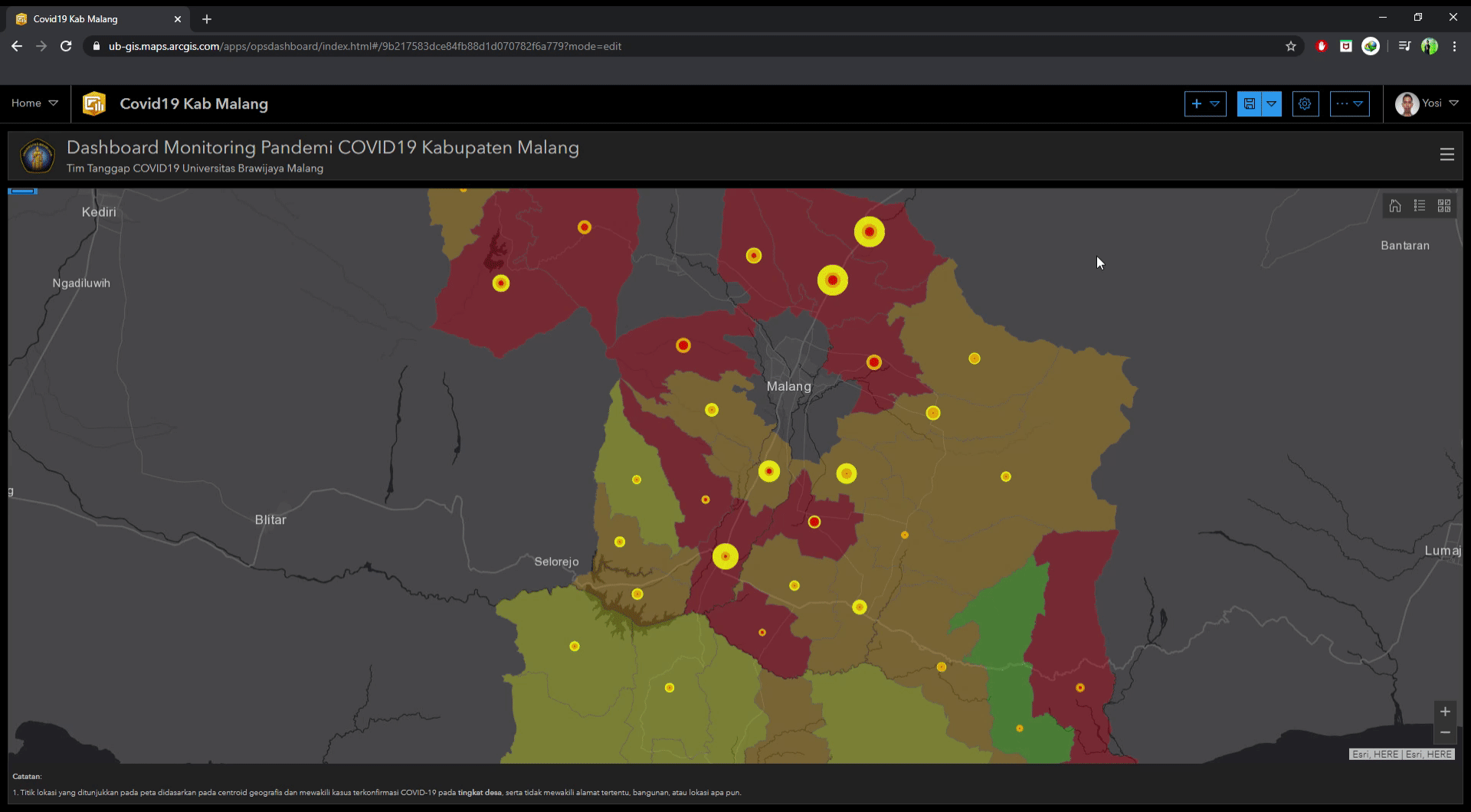The height and width of the screenshot is (812, 1471).
Task: View site info via the padlock icon
Action: coord(96,46)
